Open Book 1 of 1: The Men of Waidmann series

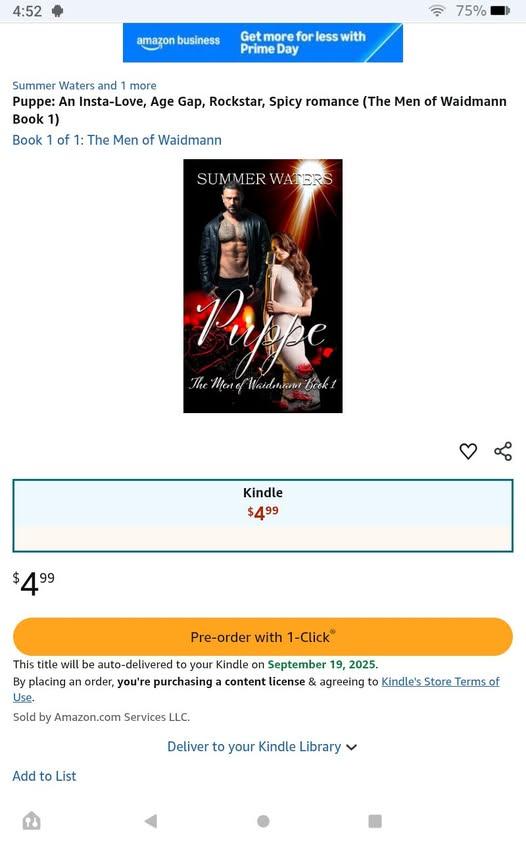tap(117, 140)
